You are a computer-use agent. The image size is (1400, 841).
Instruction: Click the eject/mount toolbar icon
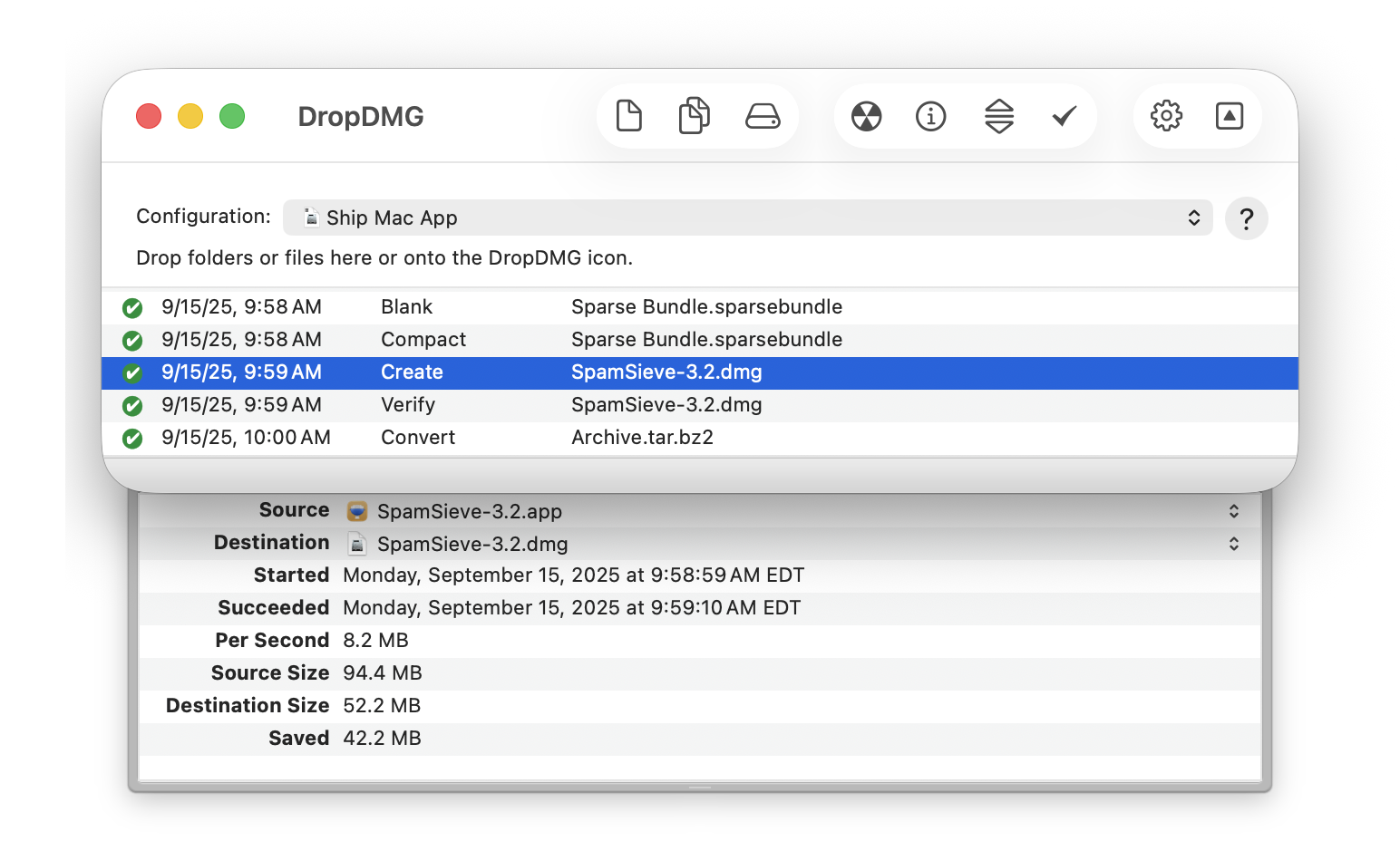click(x=1229, y=116)
